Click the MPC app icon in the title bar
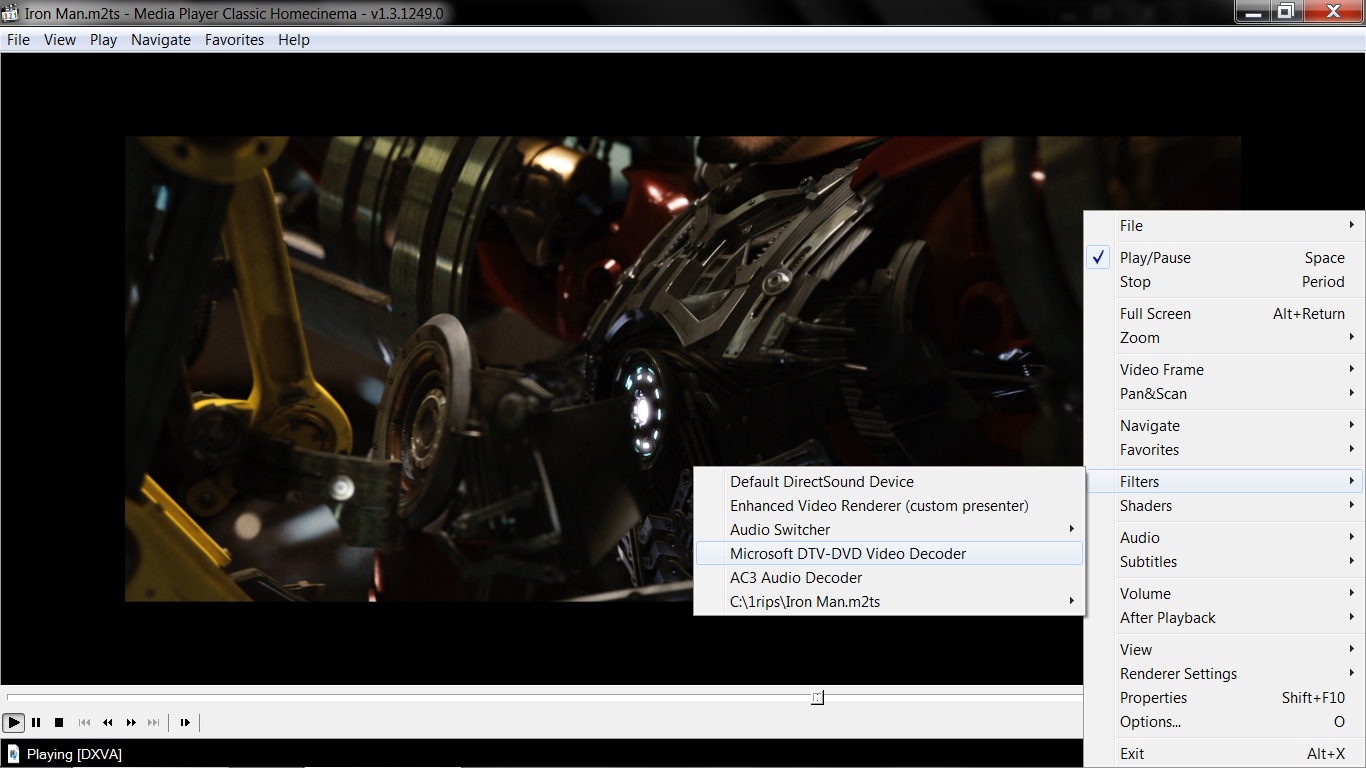Viewport: 1366px width, 768px height. click(10, 13)
